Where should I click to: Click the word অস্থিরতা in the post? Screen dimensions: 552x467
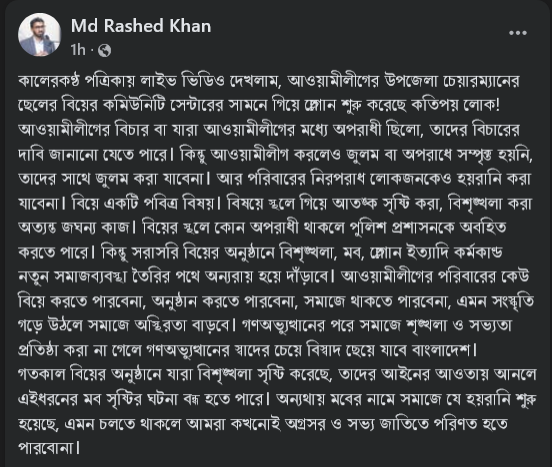click(162, 326)
